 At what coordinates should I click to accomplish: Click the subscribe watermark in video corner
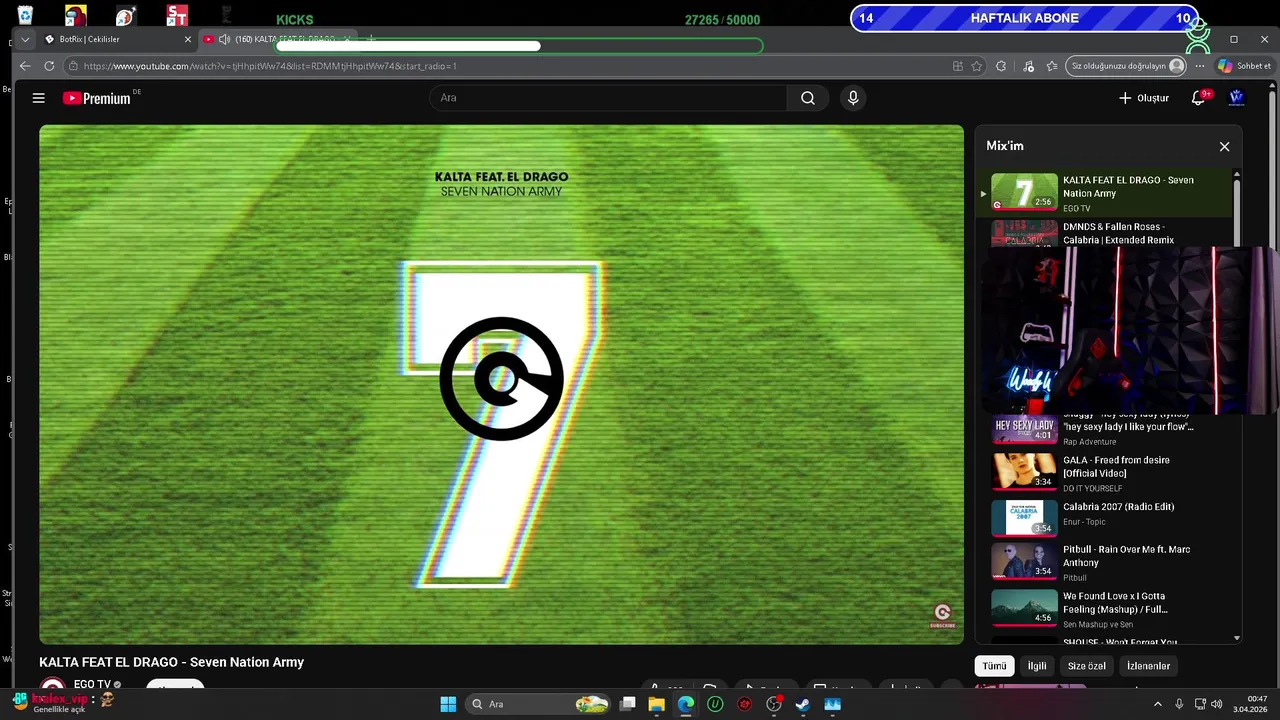click(x=942, y=616)
